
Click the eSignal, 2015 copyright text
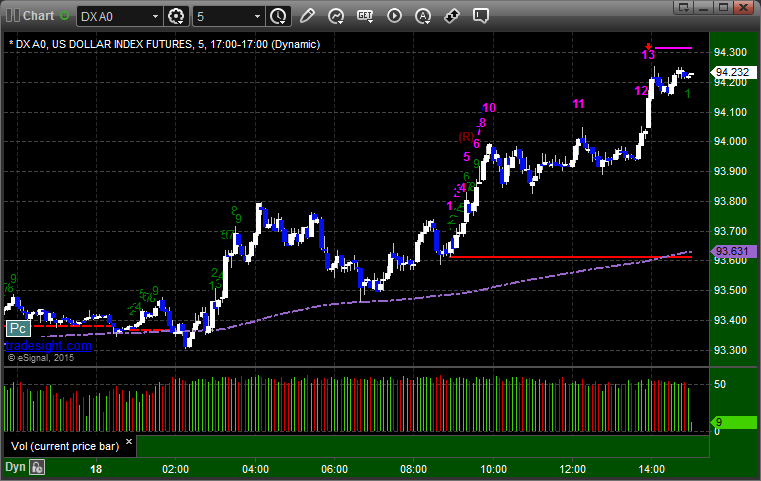pos(41,358)
